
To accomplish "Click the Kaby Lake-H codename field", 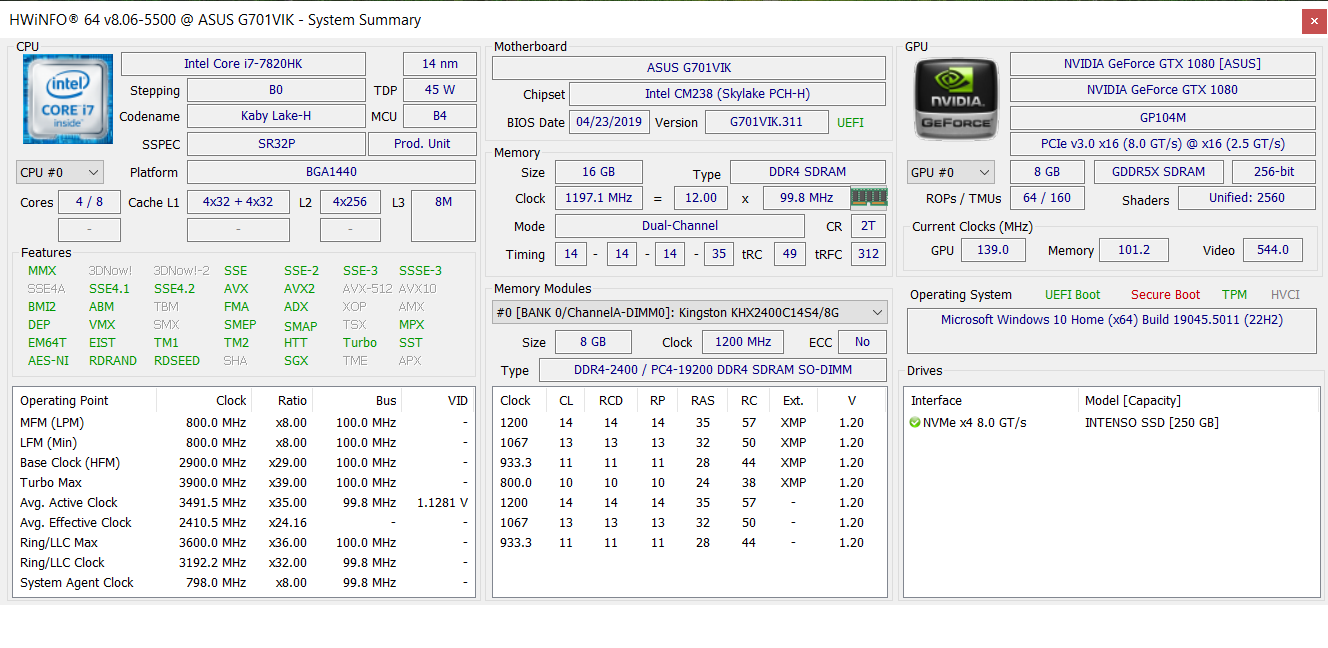I will click(276, 116).
